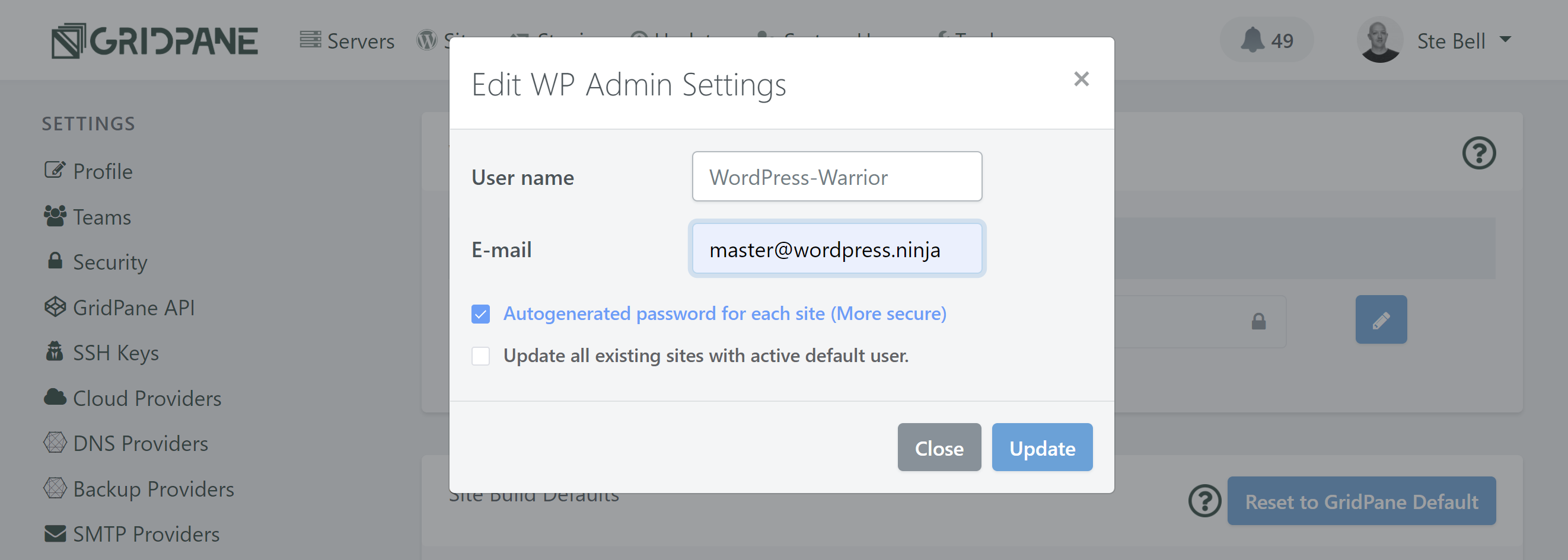The image size is (1568, 560).
Task: Open the help icon at top right of panel
Action: 1478,153
